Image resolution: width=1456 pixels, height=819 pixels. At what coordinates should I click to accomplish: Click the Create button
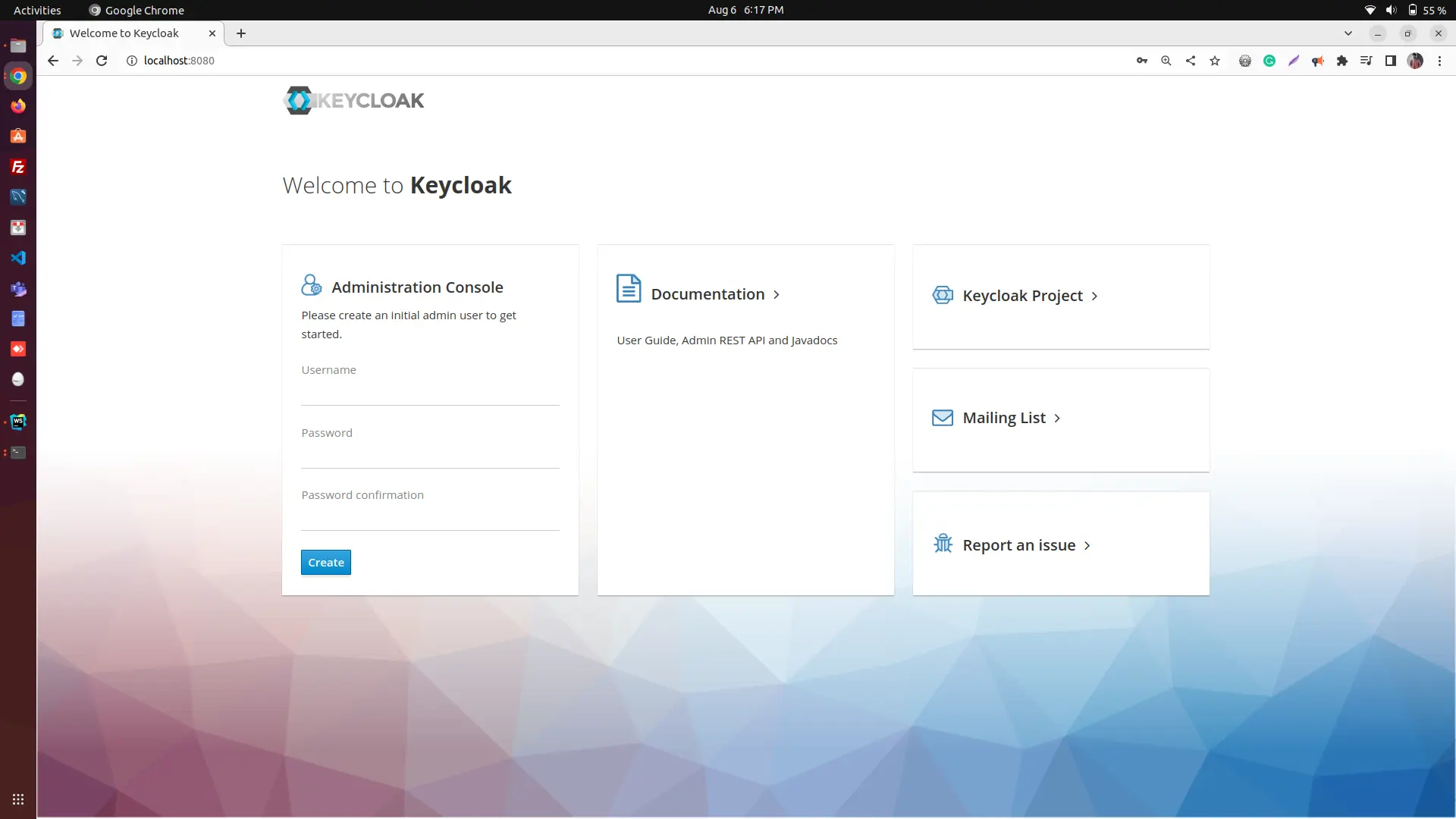click(x=326, y=562)
